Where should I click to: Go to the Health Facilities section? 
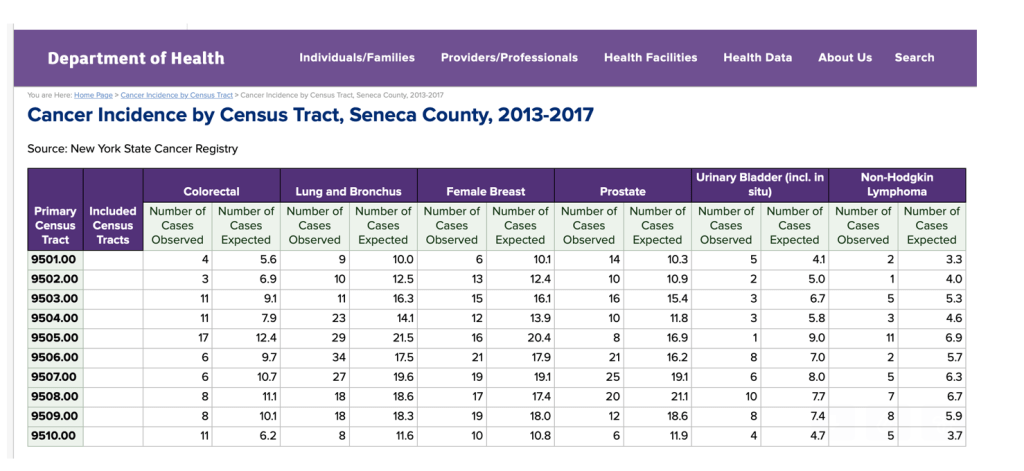click(650, 58)
